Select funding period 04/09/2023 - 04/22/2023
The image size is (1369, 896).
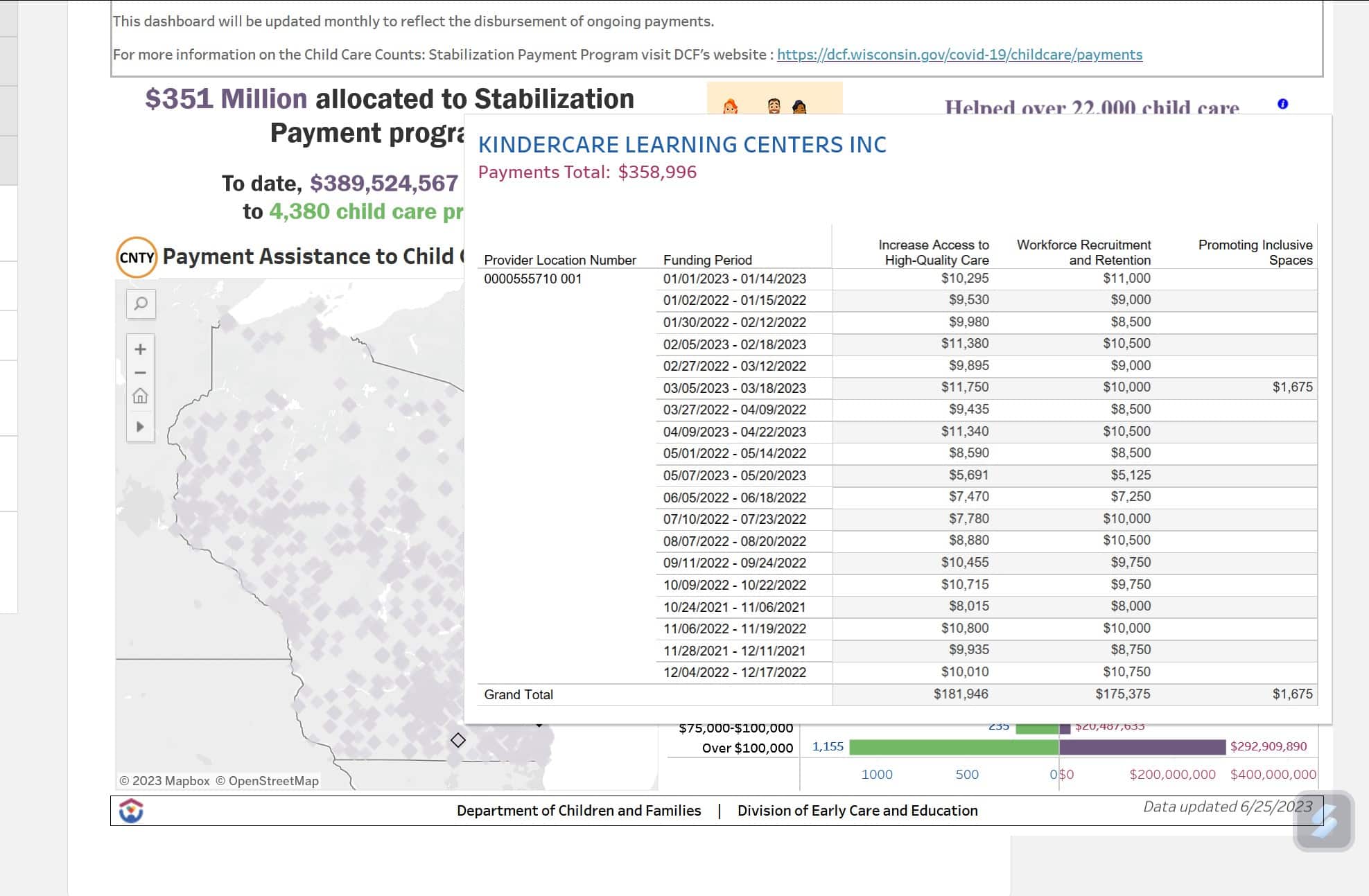(x=734, y=432)
